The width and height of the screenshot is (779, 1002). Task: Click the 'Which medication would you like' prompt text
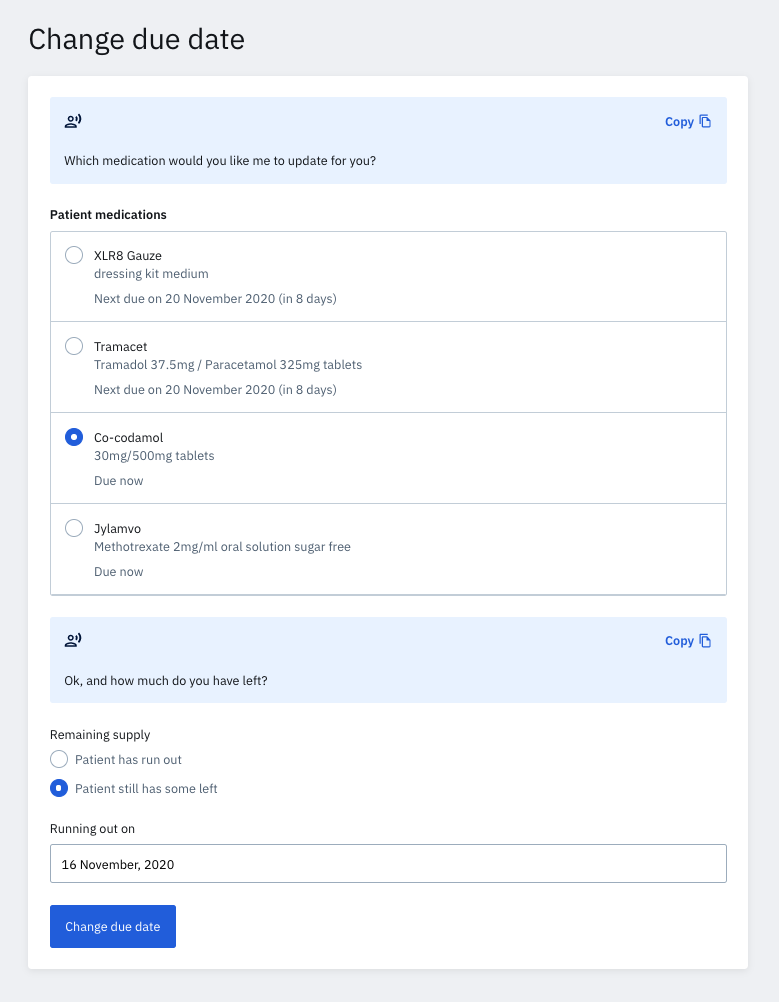[220, 160]
